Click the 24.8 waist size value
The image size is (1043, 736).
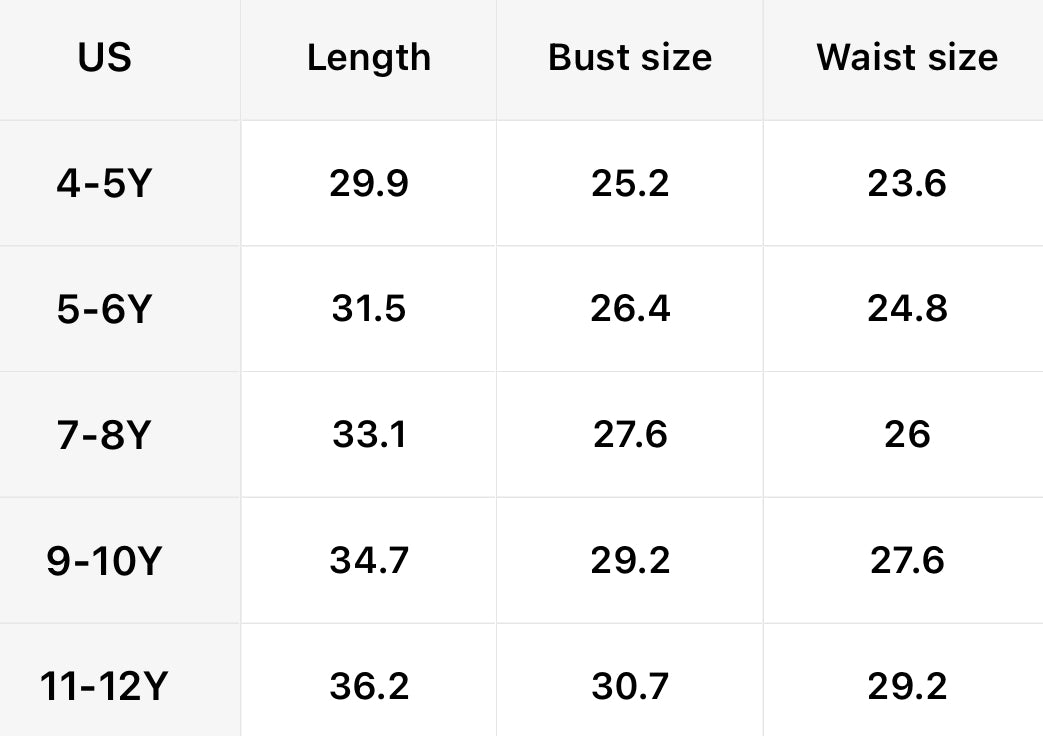(906, 309)
